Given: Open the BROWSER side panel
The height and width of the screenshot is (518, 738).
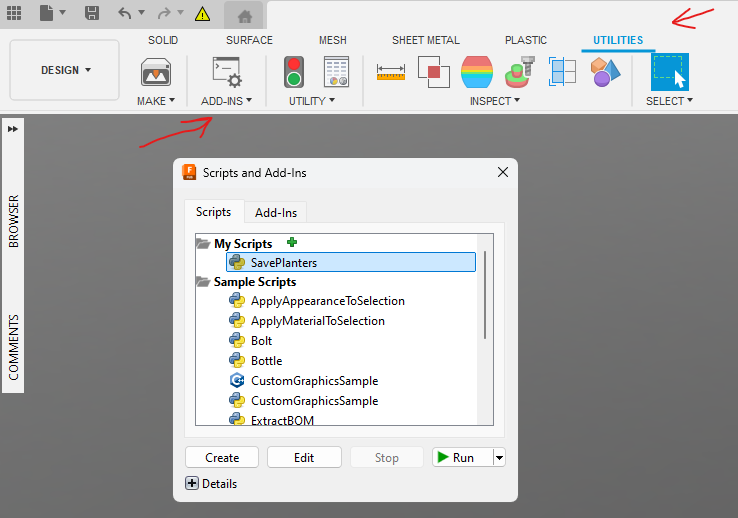Looking at the screenshot, I should tap(13, 221).
